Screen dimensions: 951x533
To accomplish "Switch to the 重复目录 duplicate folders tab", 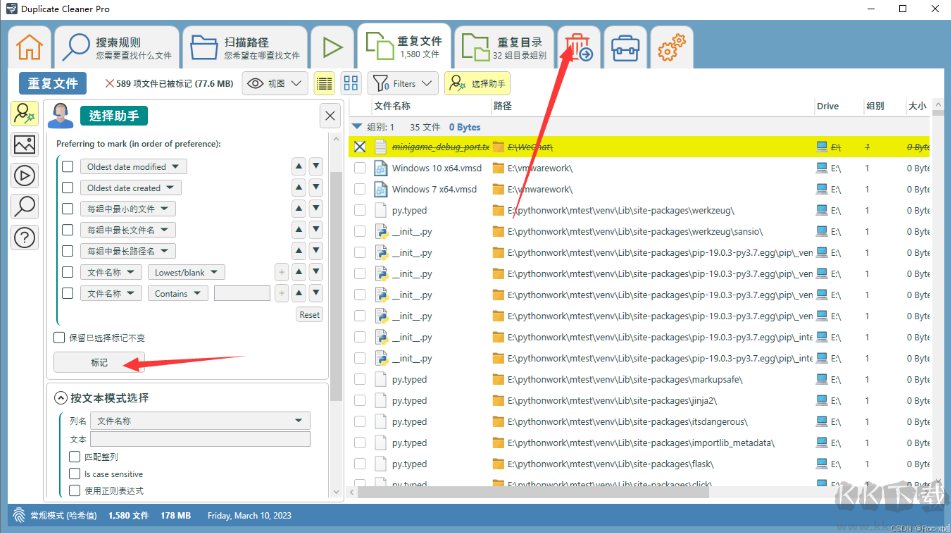I will [504, 47].
